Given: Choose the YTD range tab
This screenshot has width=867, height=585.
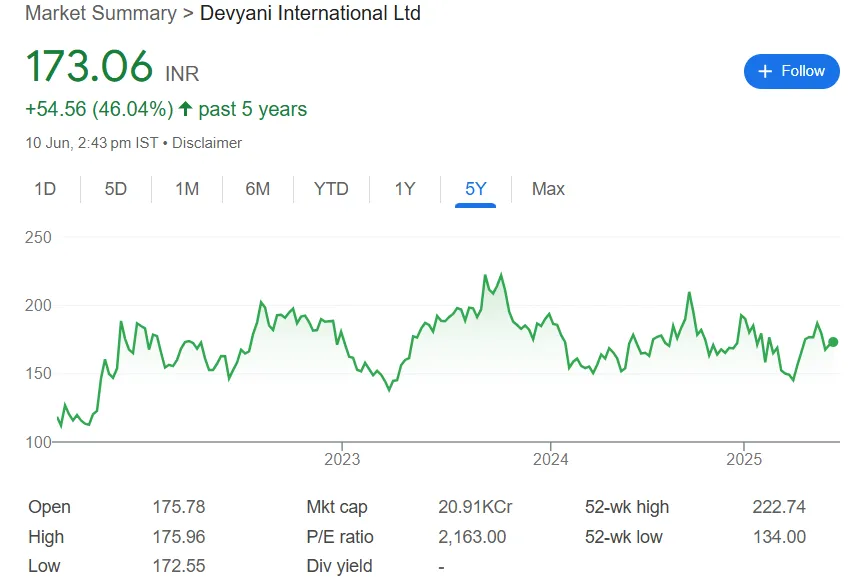Looking at the screenshot, I should click(x=331, y=189).
